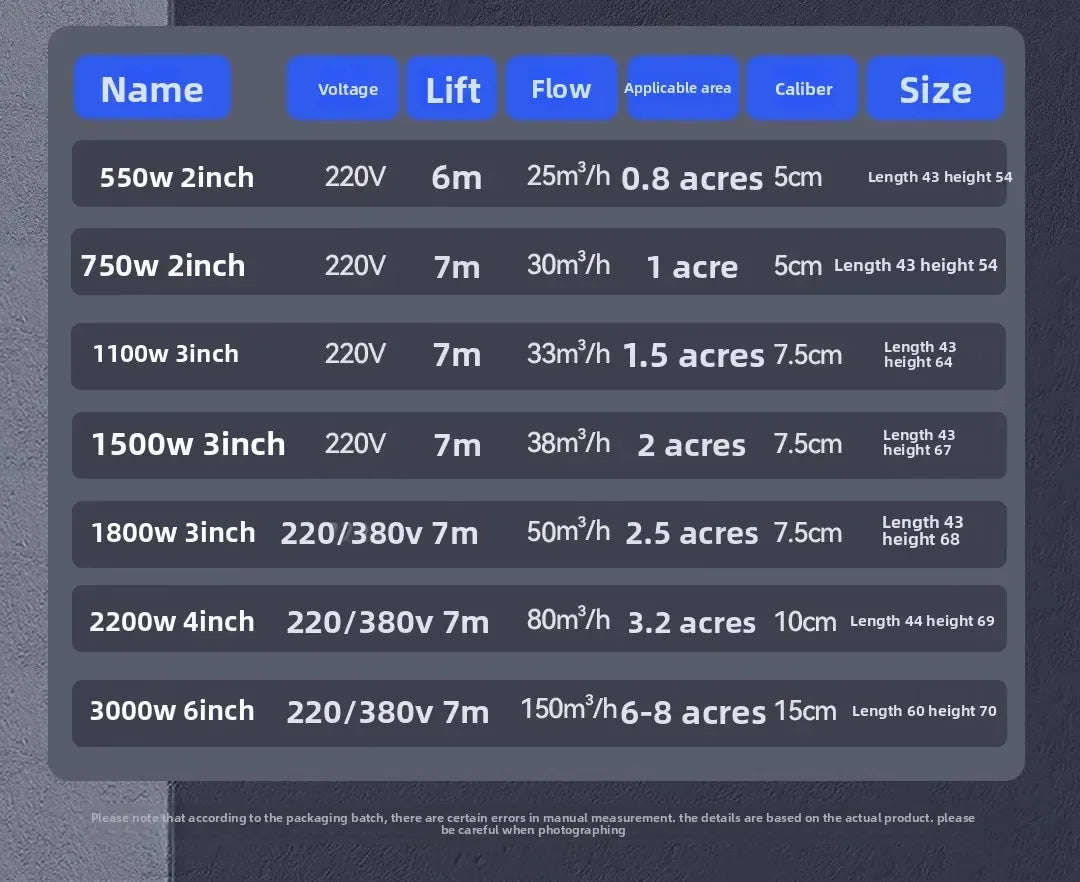Click the 2200w 4inch model name
Image resolution: width=1080 pixels, height=882 pixels.
172,622
